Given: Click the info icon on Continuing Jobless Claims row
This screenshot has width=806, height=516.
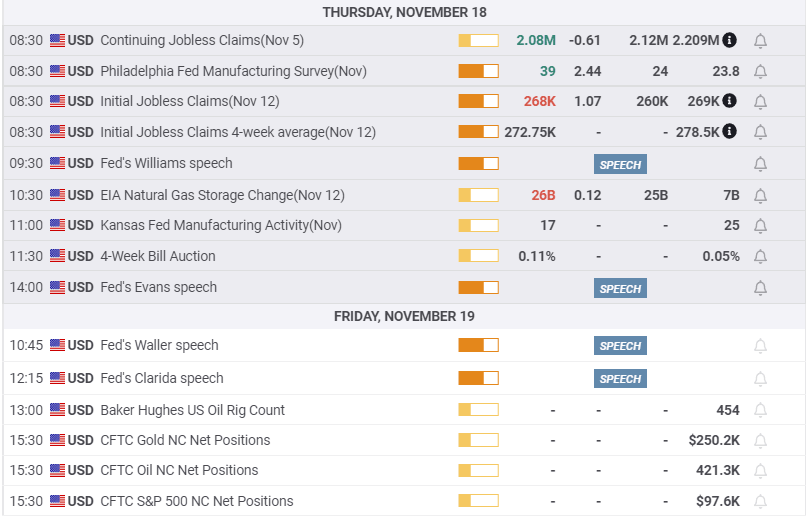Looking at the screenshot, I should (x=730, y=40).
